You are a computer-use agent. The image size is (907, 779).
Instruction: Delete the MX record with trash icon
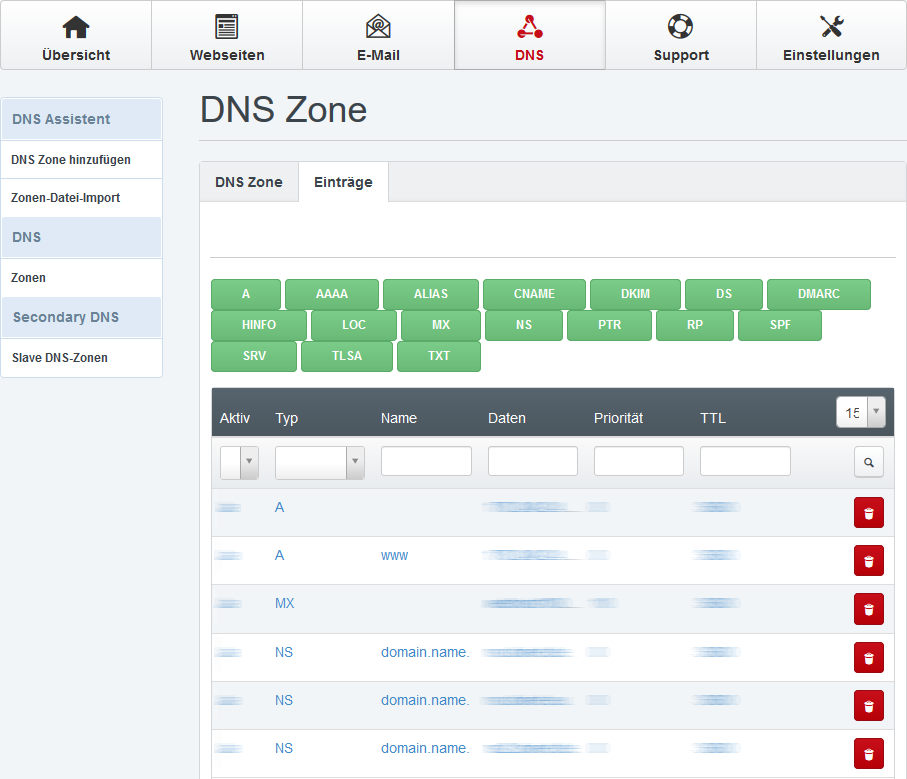click(x=868, y=609)
